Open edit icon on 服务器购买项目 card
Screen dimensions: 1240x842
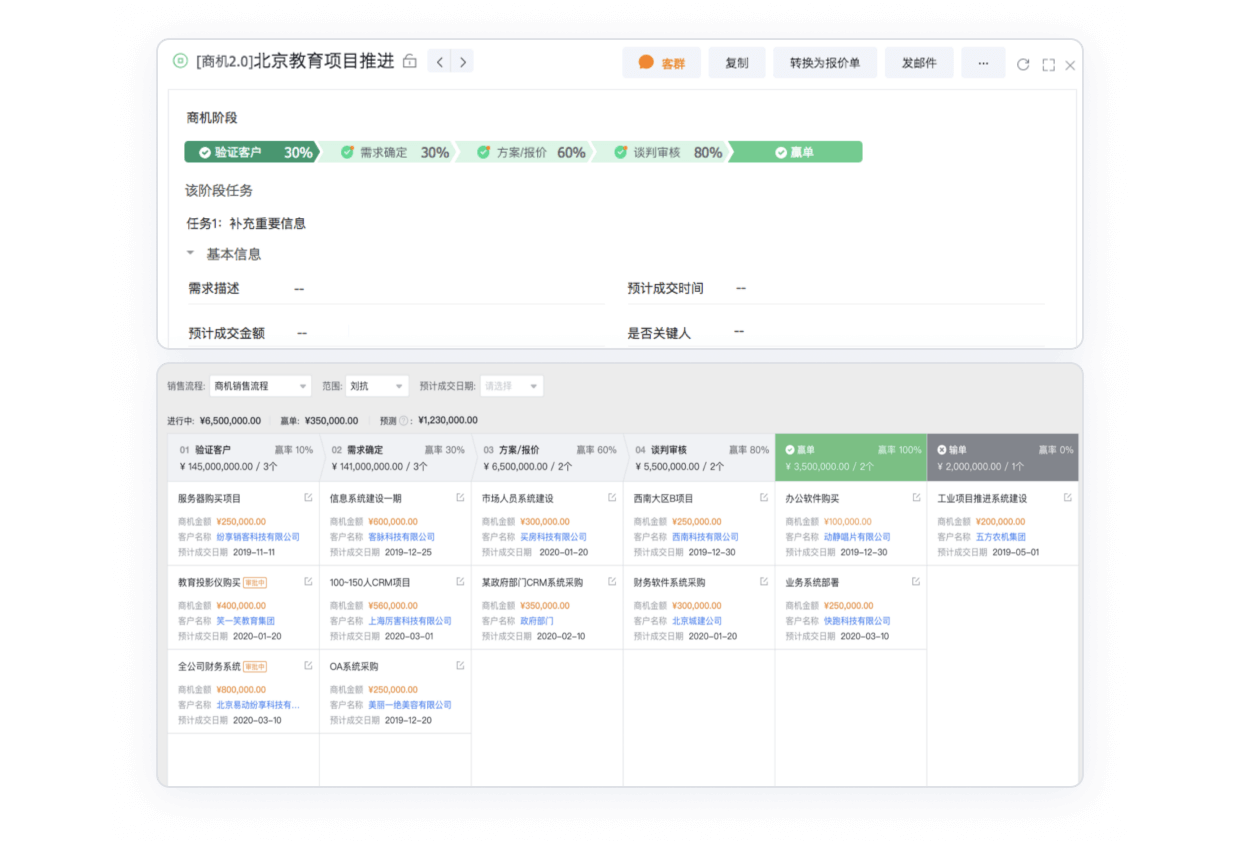click(x=308, y=497)
